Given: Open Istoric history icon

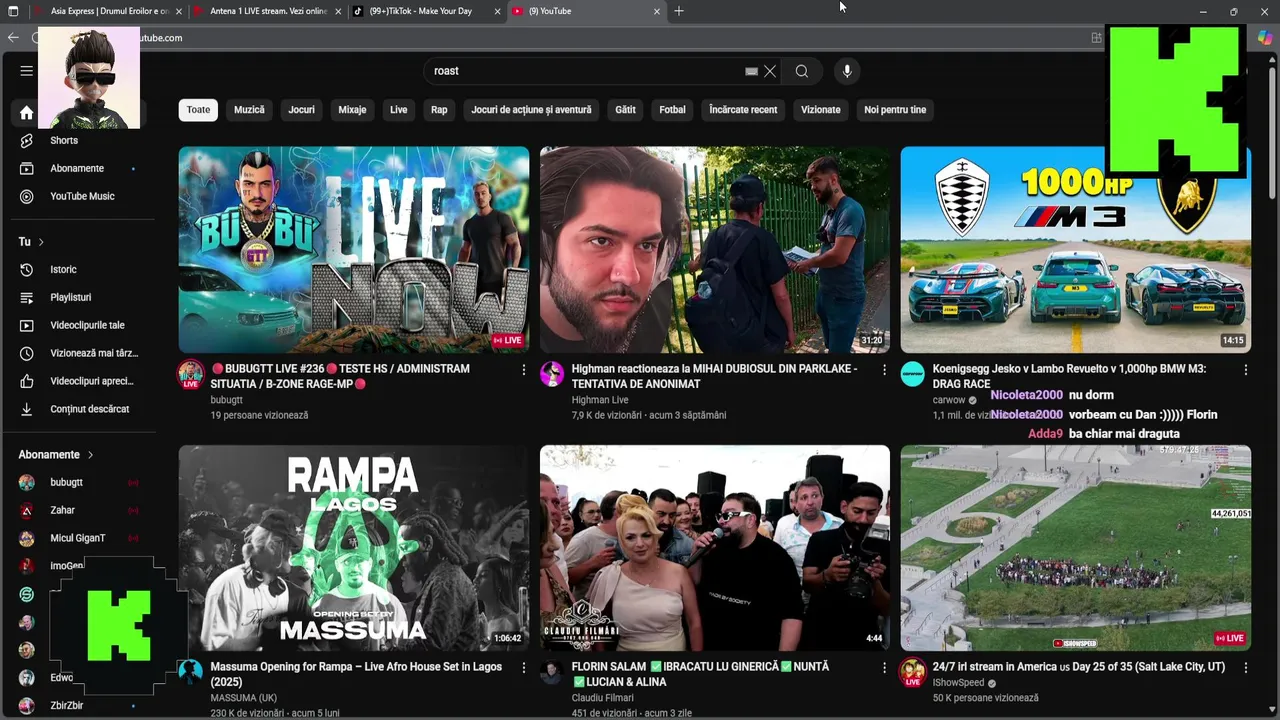Looking at the screenshot, I should (x=27, y=269).
